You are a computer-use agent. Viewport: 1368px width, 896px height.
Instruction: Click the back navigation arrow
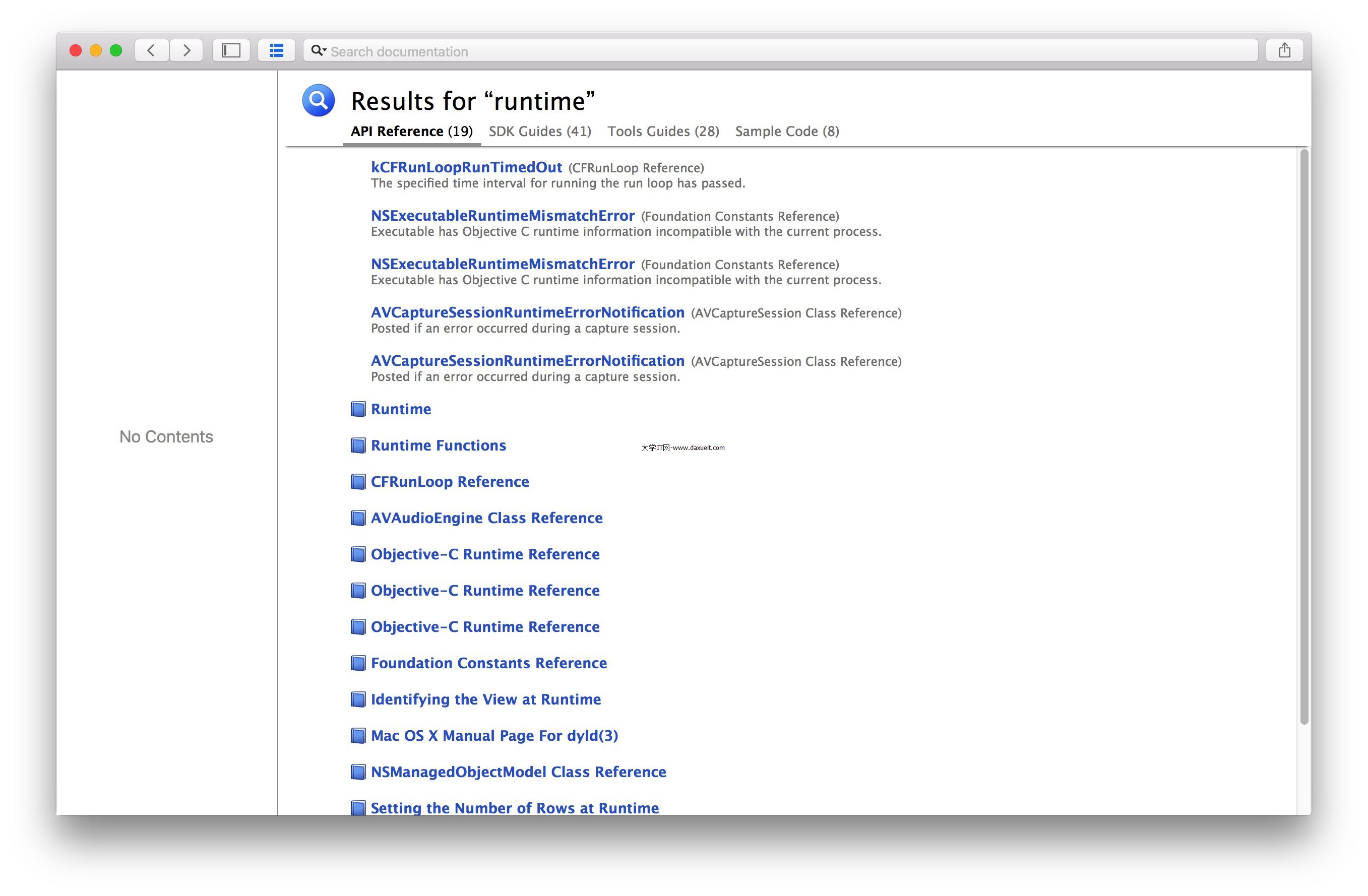[x=151, y=50]
